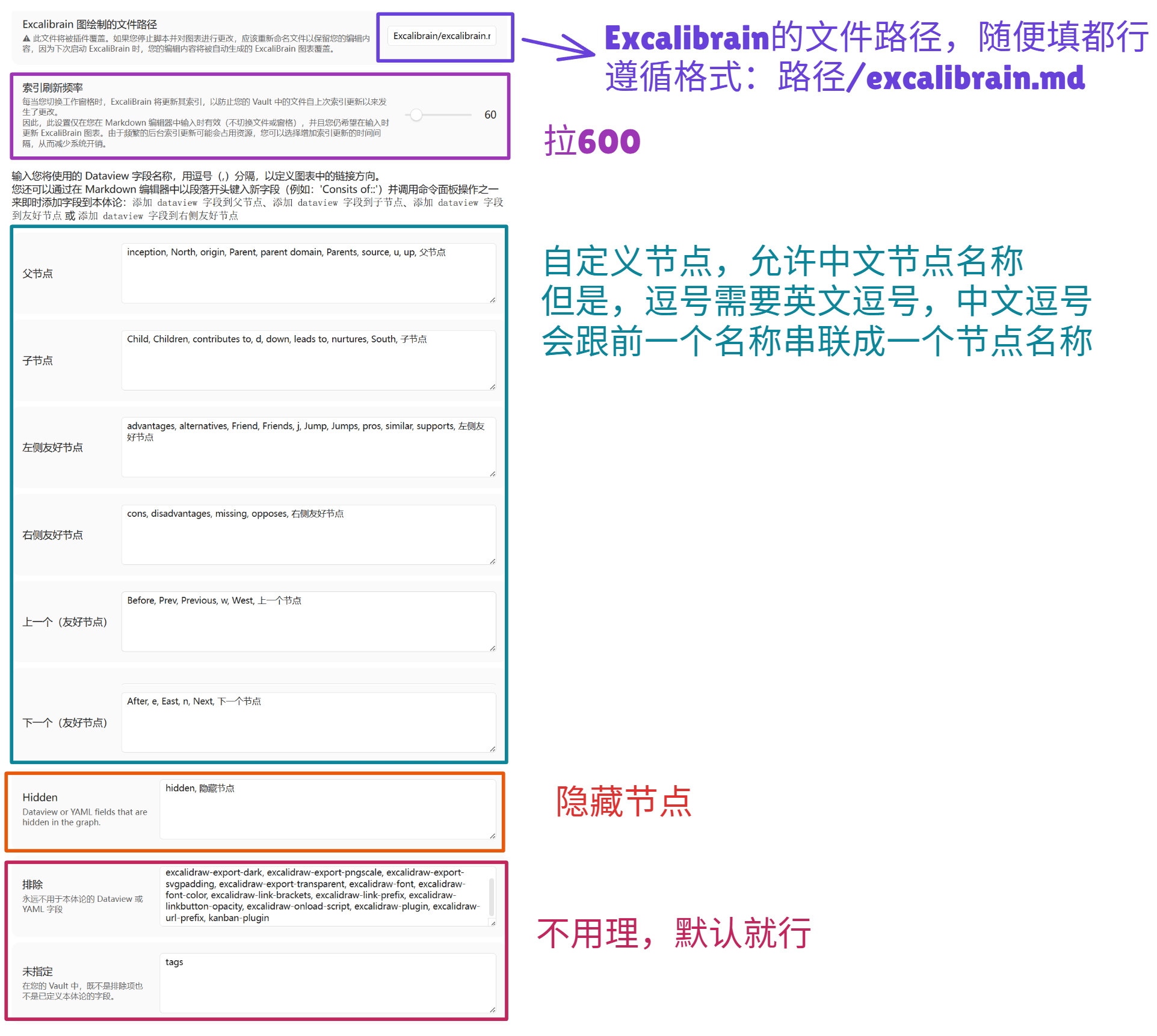Click the 子节点 textarea resize handle

tap(492, 387)
